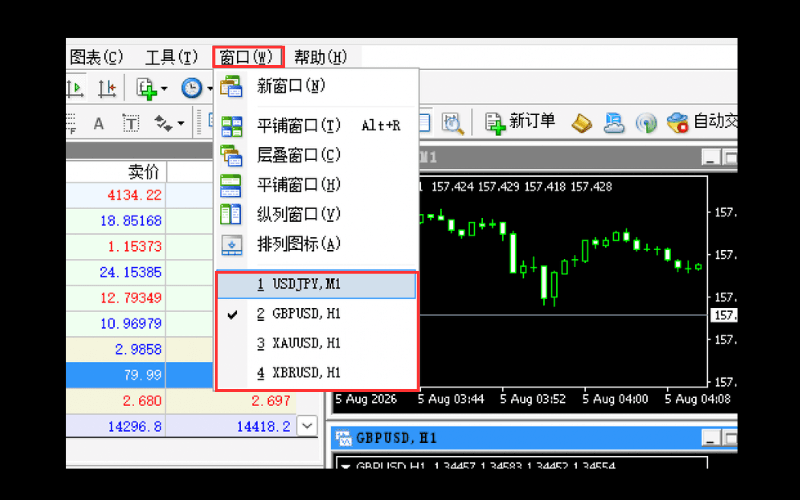Click the market watch scroll down arrow
Image resolution: width=800 pixels, height=500 pixels.
[307, 426]
